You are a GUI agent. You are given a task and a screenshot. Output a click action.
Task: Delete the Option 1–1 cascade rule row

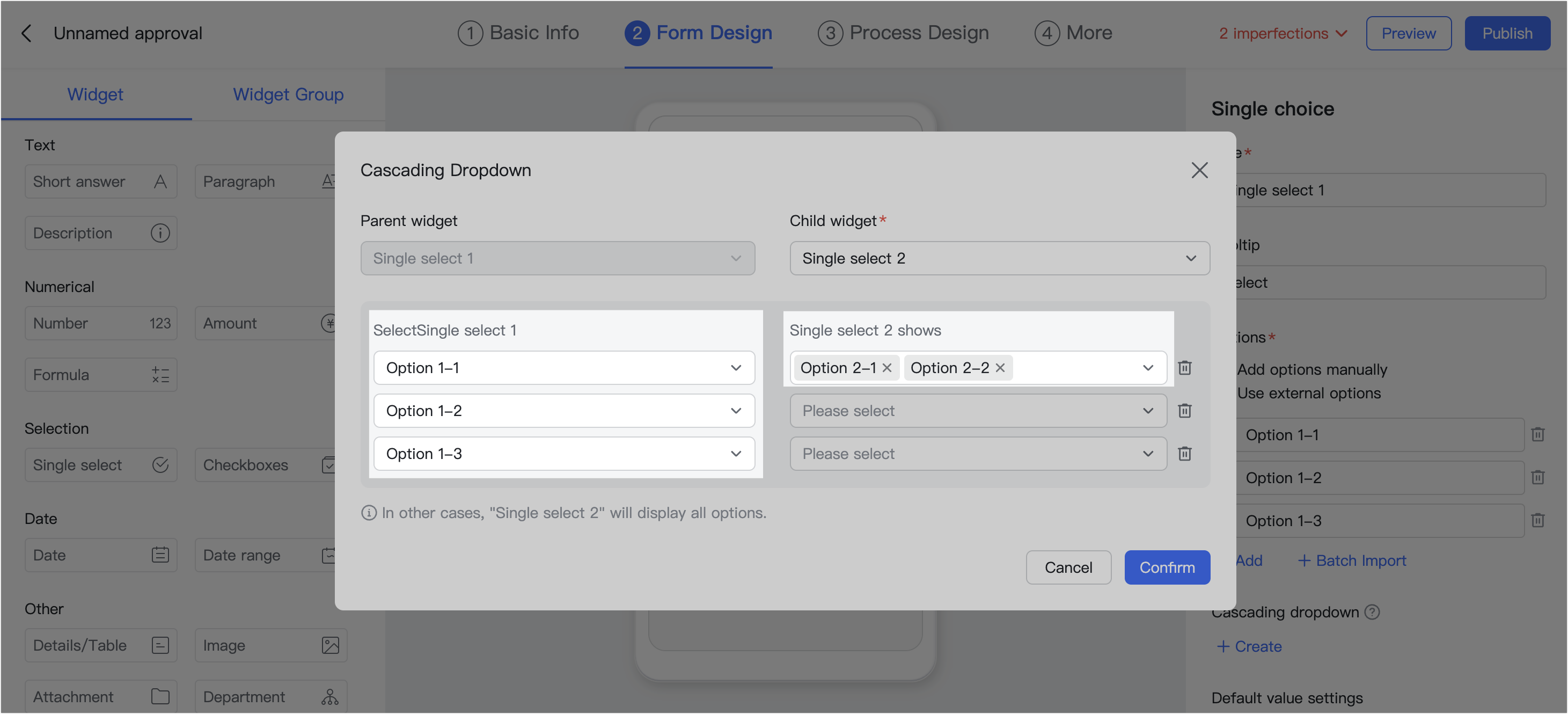(1184, 368)
